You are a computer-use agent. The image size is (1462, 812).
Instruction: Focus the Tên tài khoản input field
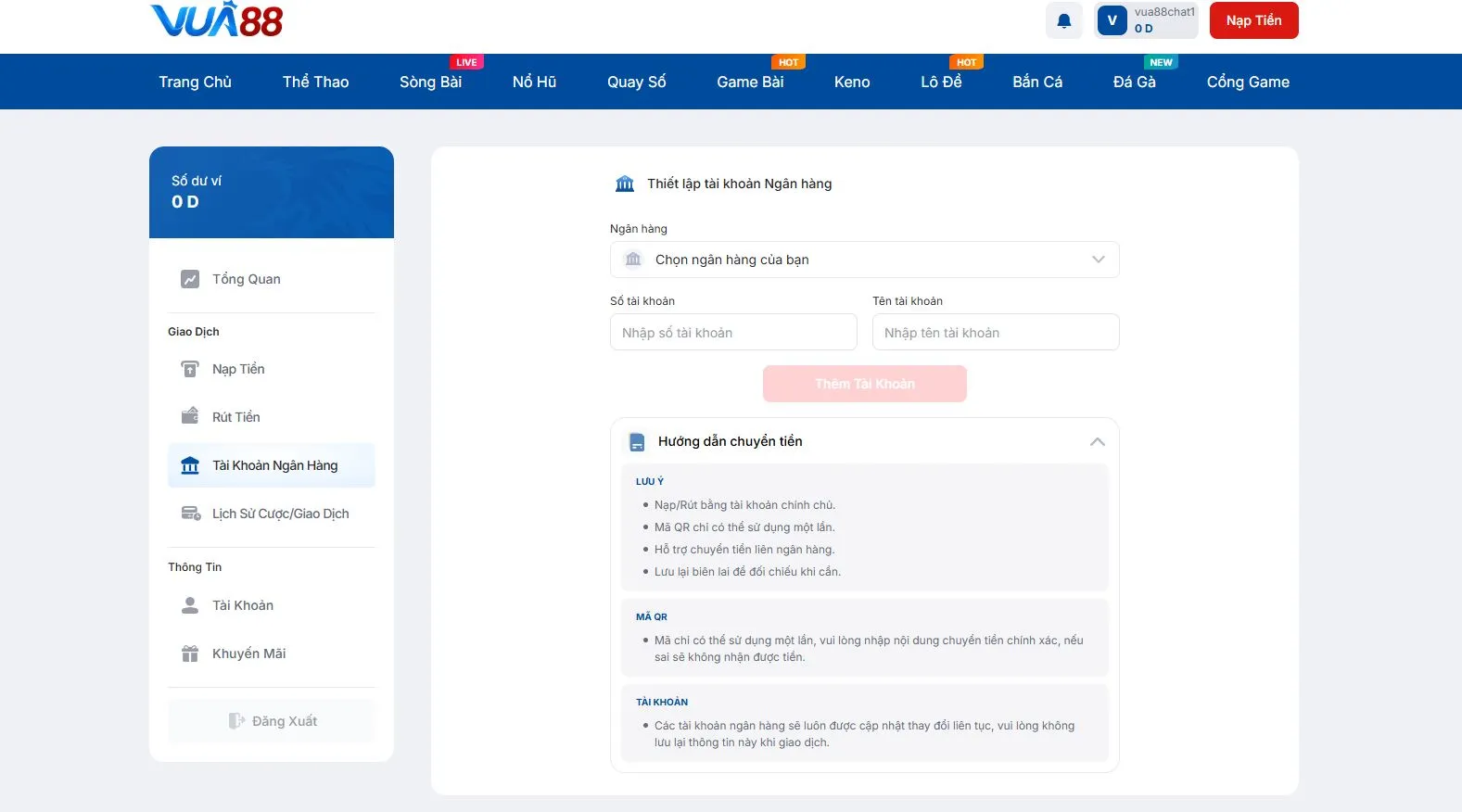pos(995,333)
